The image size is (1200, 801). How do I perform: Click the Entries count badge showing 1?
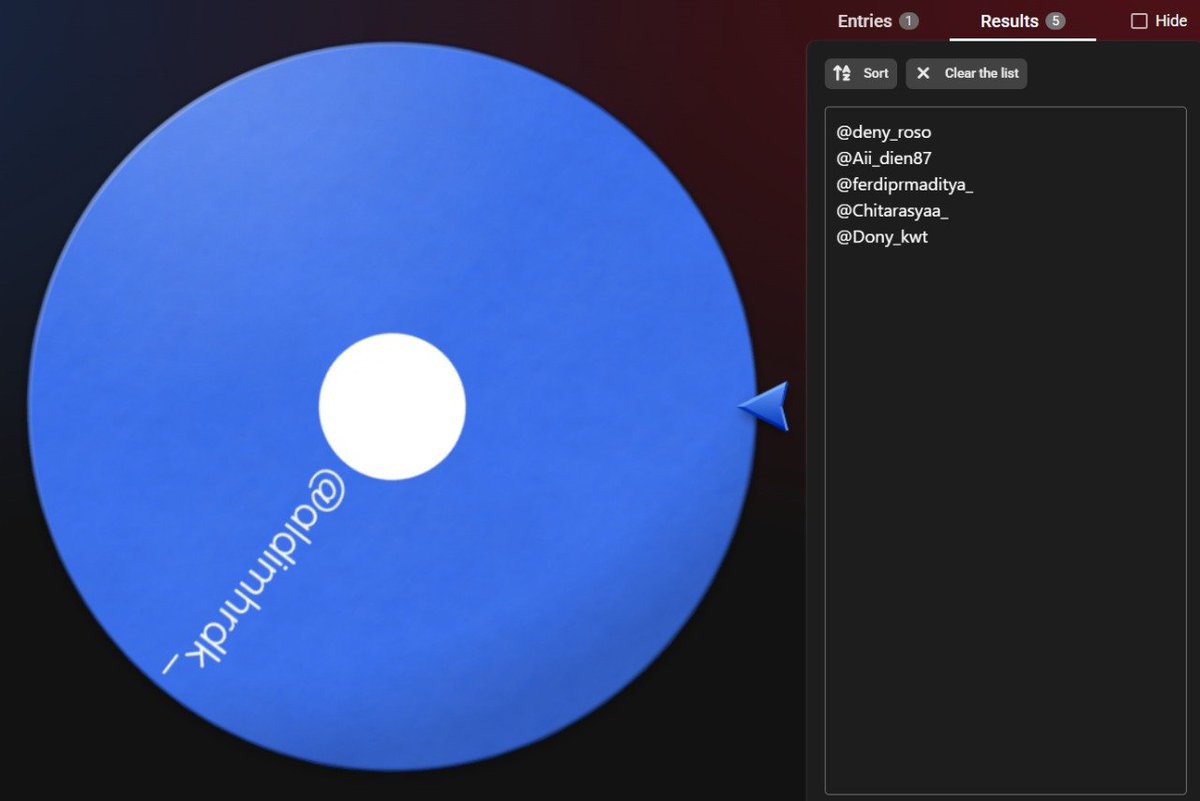click(x=908, y=21)
